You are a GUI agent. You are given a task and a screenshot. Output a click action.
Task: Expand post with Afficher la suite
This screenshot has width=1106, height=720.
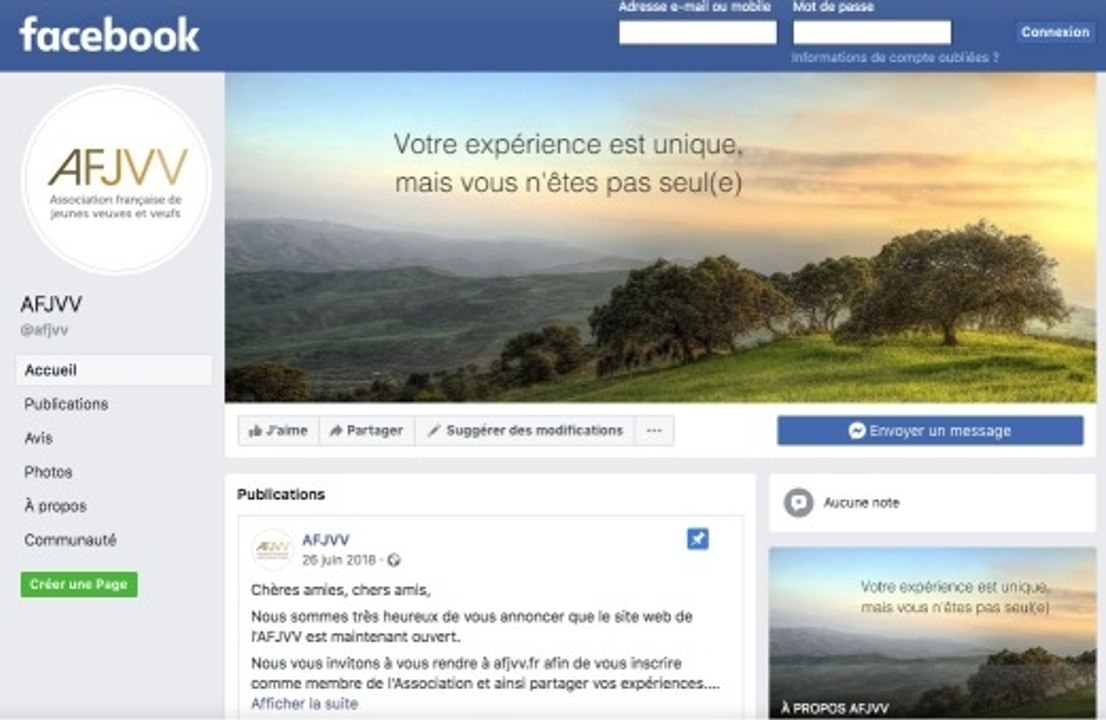(x=305, y=704)
